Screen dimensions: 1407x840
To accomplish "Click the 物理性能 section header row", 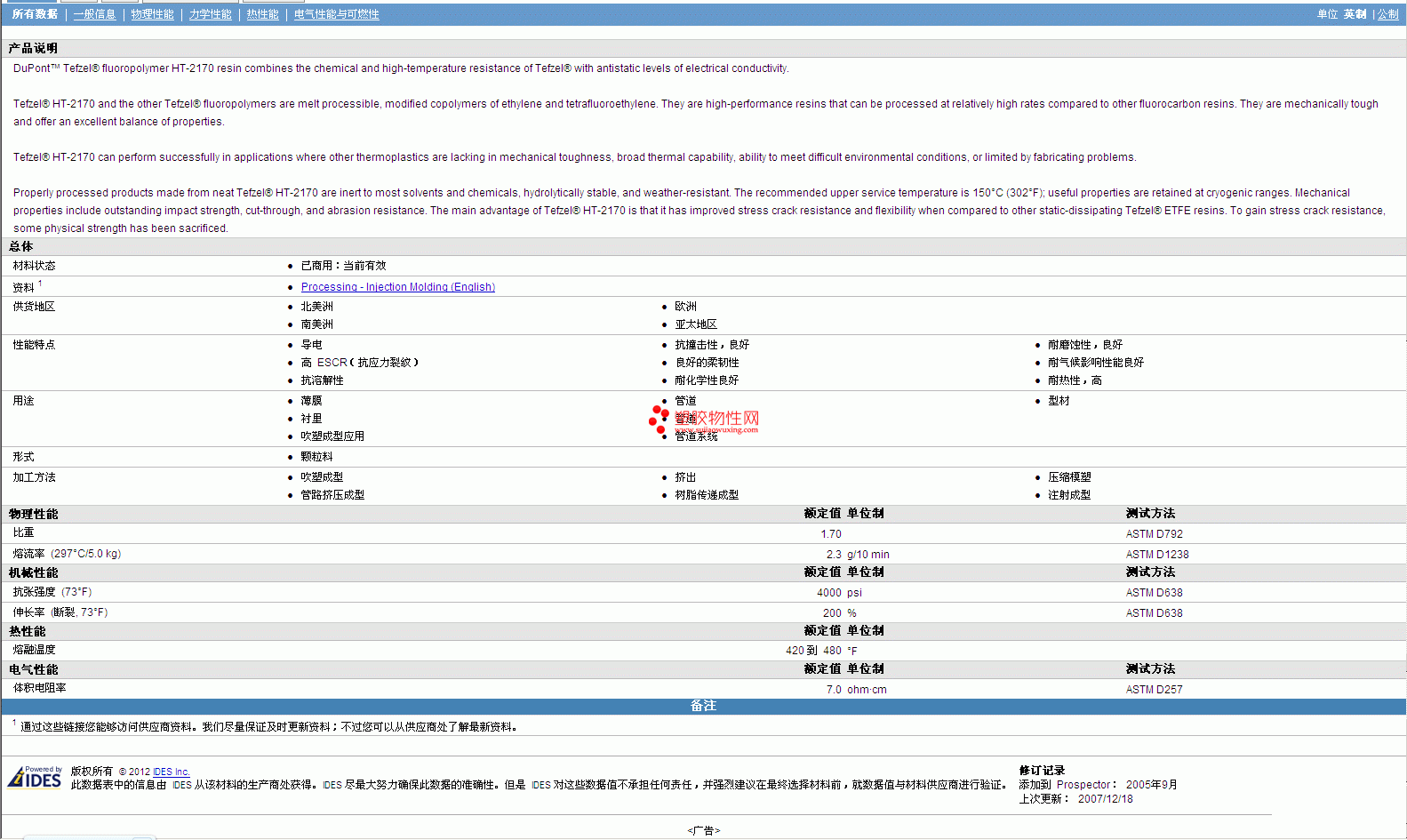I will tap(703, 514).
